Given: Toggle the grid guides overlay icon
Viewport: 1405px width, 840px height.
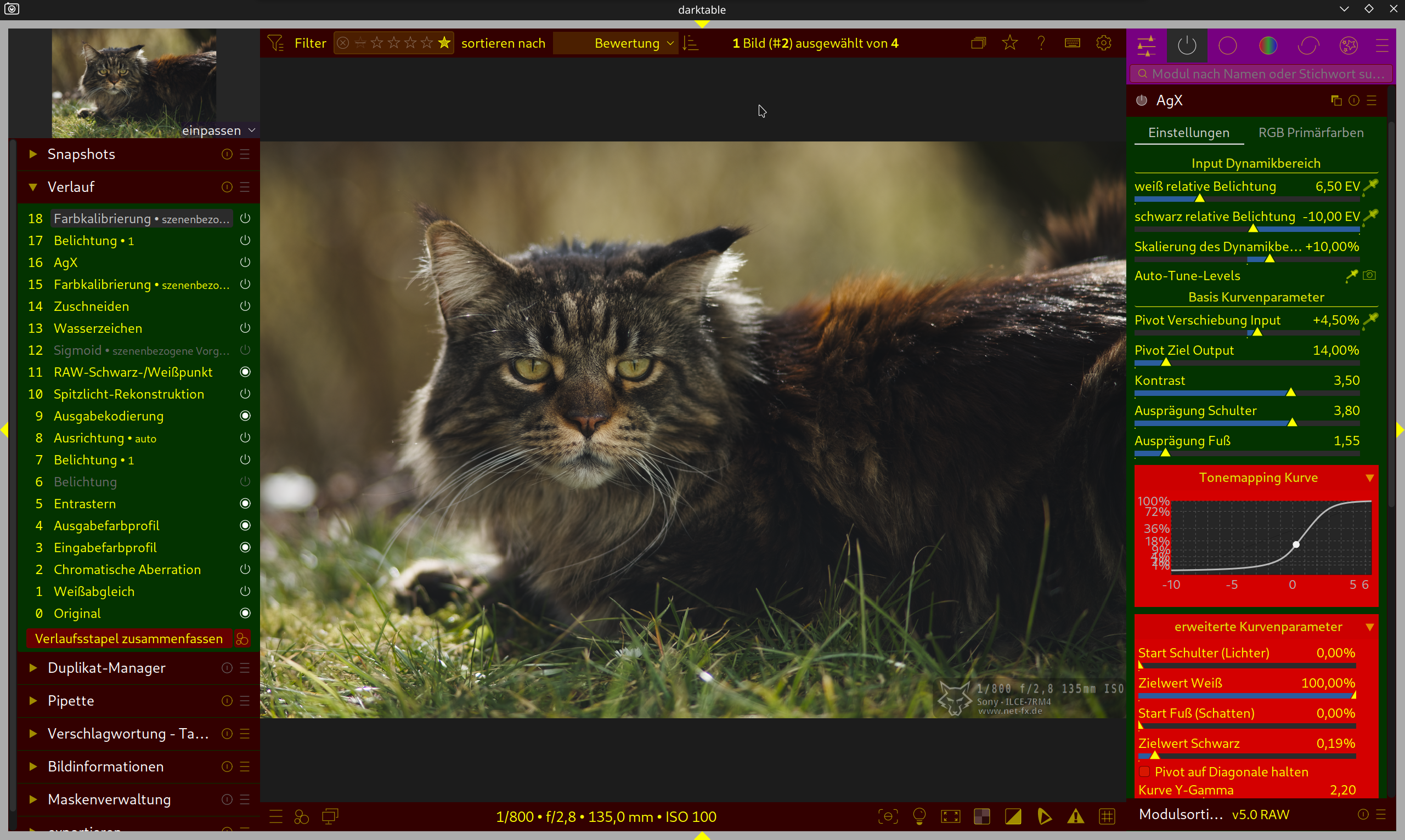Looking at the screenshot, I should tap(1107, 816).
